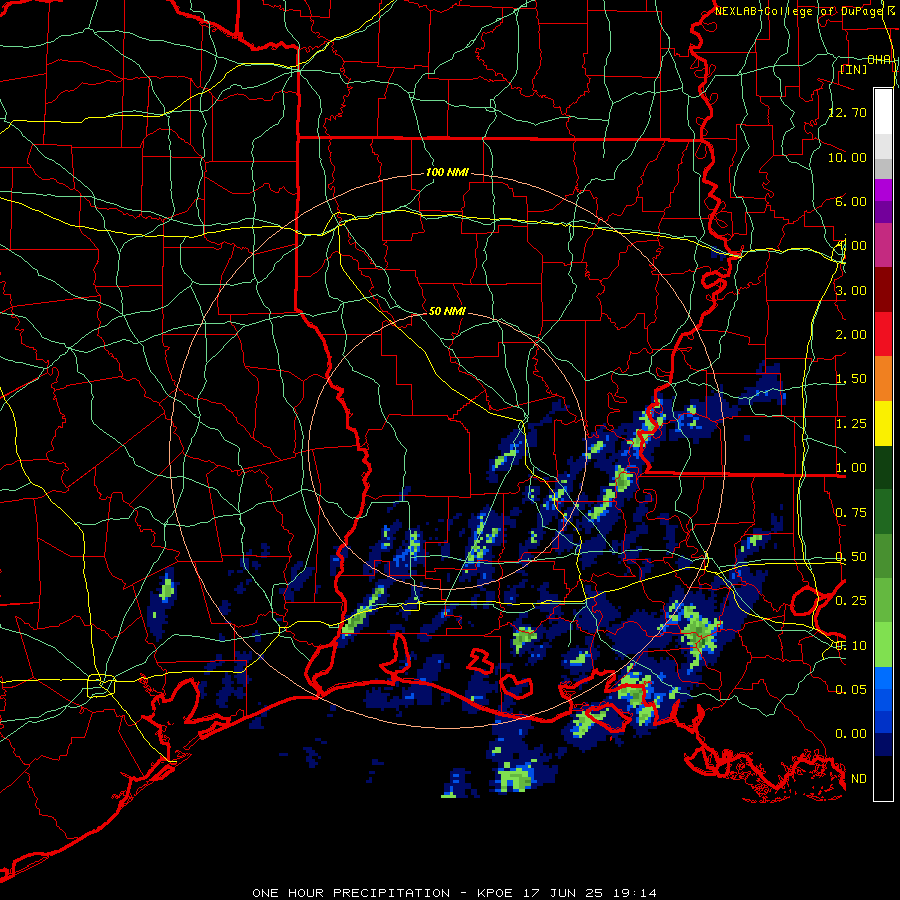Click the '0.00' legend value
The image size is (900, 900).
point(851,734)
